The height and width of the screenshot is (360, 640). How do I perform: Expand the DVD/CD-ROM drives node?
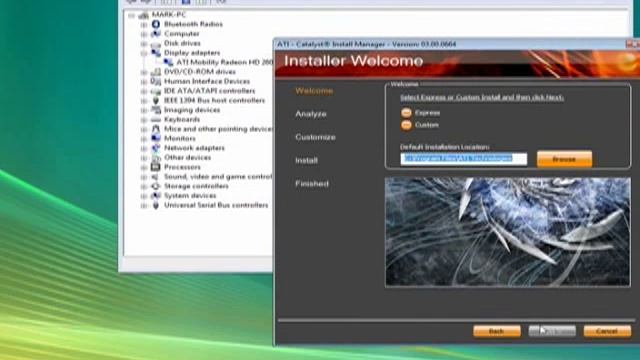144,72
